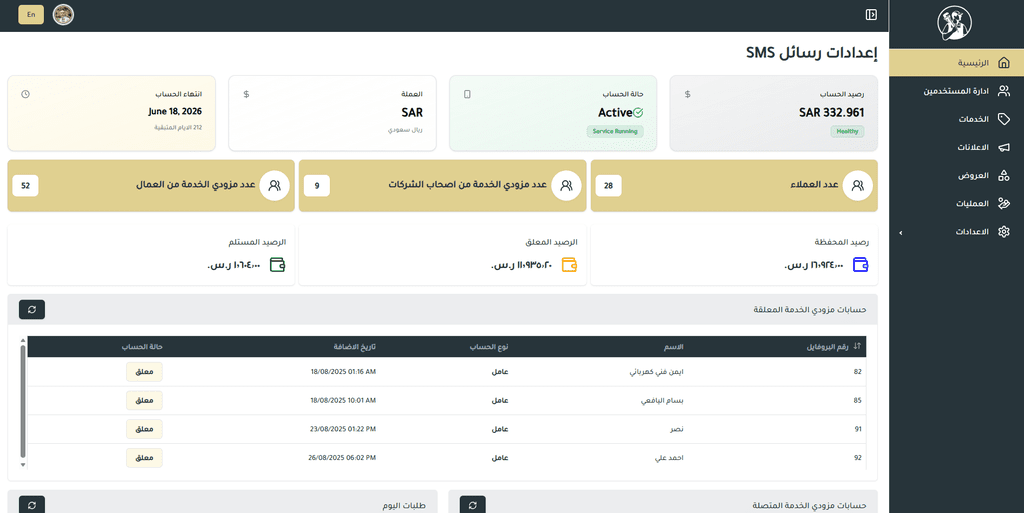Refresh the حسابات مزودي الخدمة المتصلة panel
The height and width of the screenshot is (513, 1024).
click(473, 505)
